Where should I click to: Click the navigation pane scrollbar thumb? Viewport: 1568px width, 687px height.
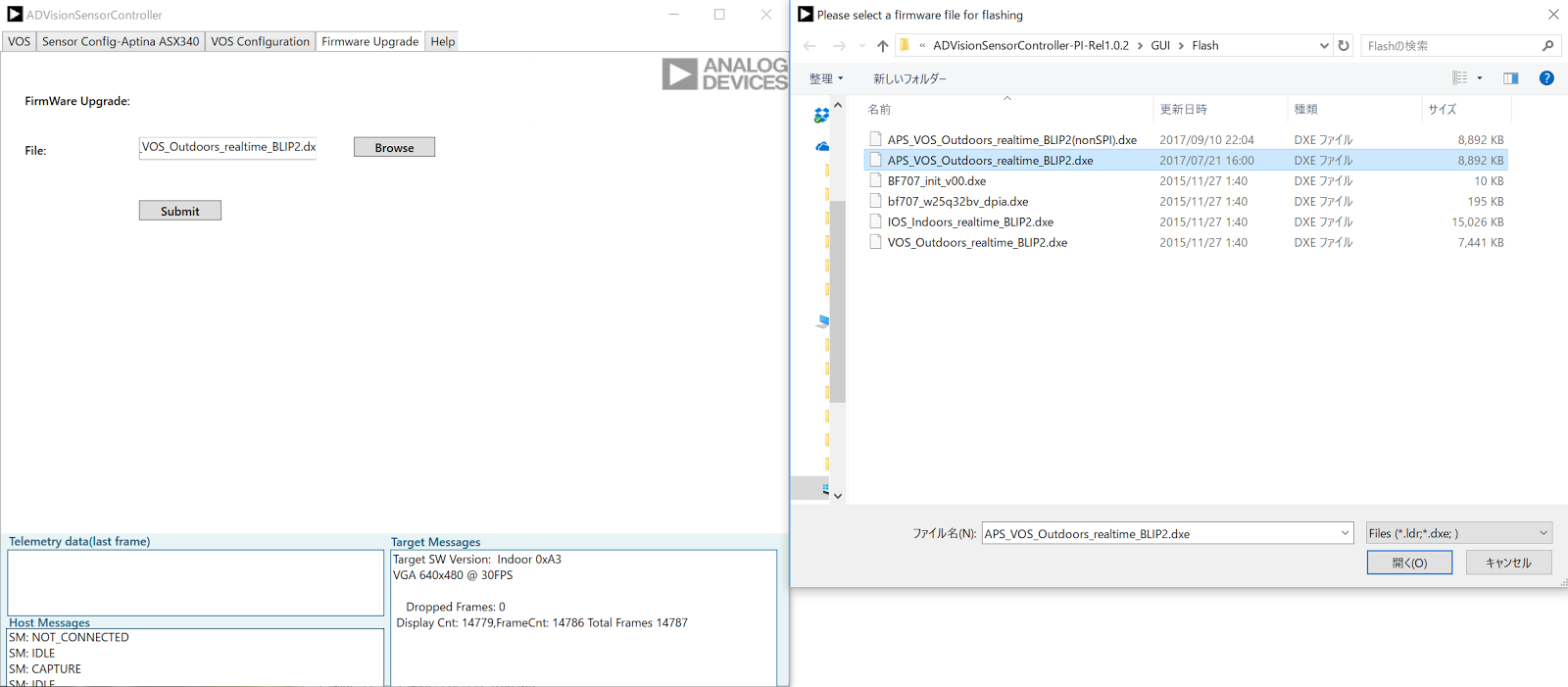[x=838, y=301]
